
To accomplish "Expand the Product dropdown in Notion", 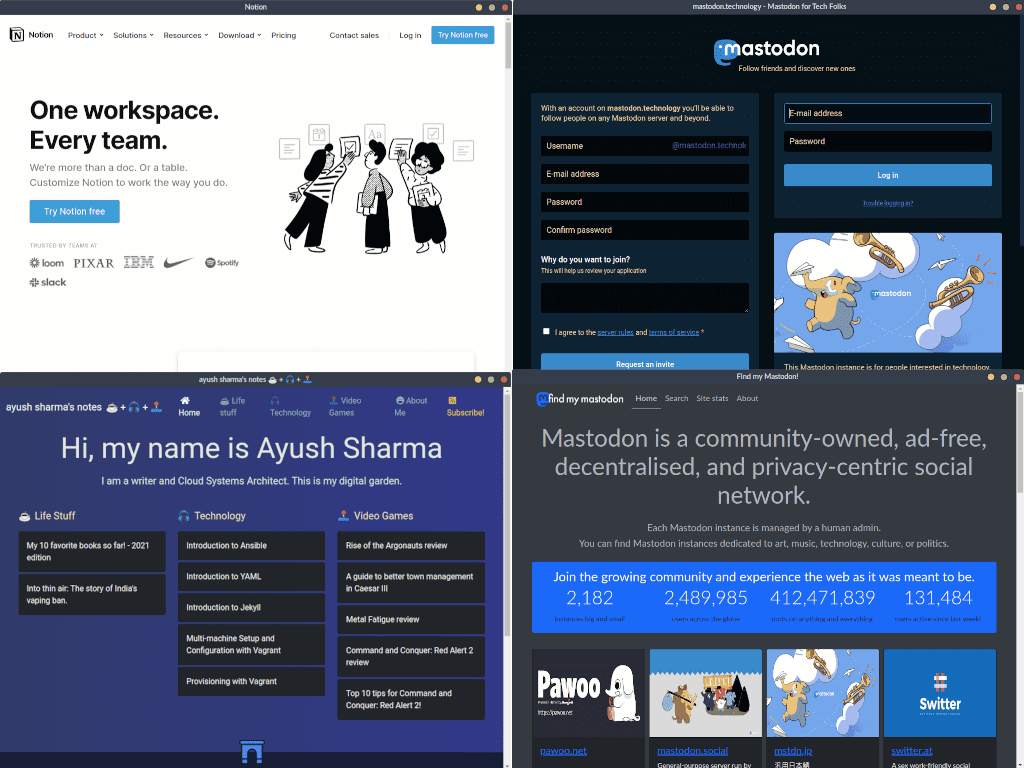I will click(86, 35).
